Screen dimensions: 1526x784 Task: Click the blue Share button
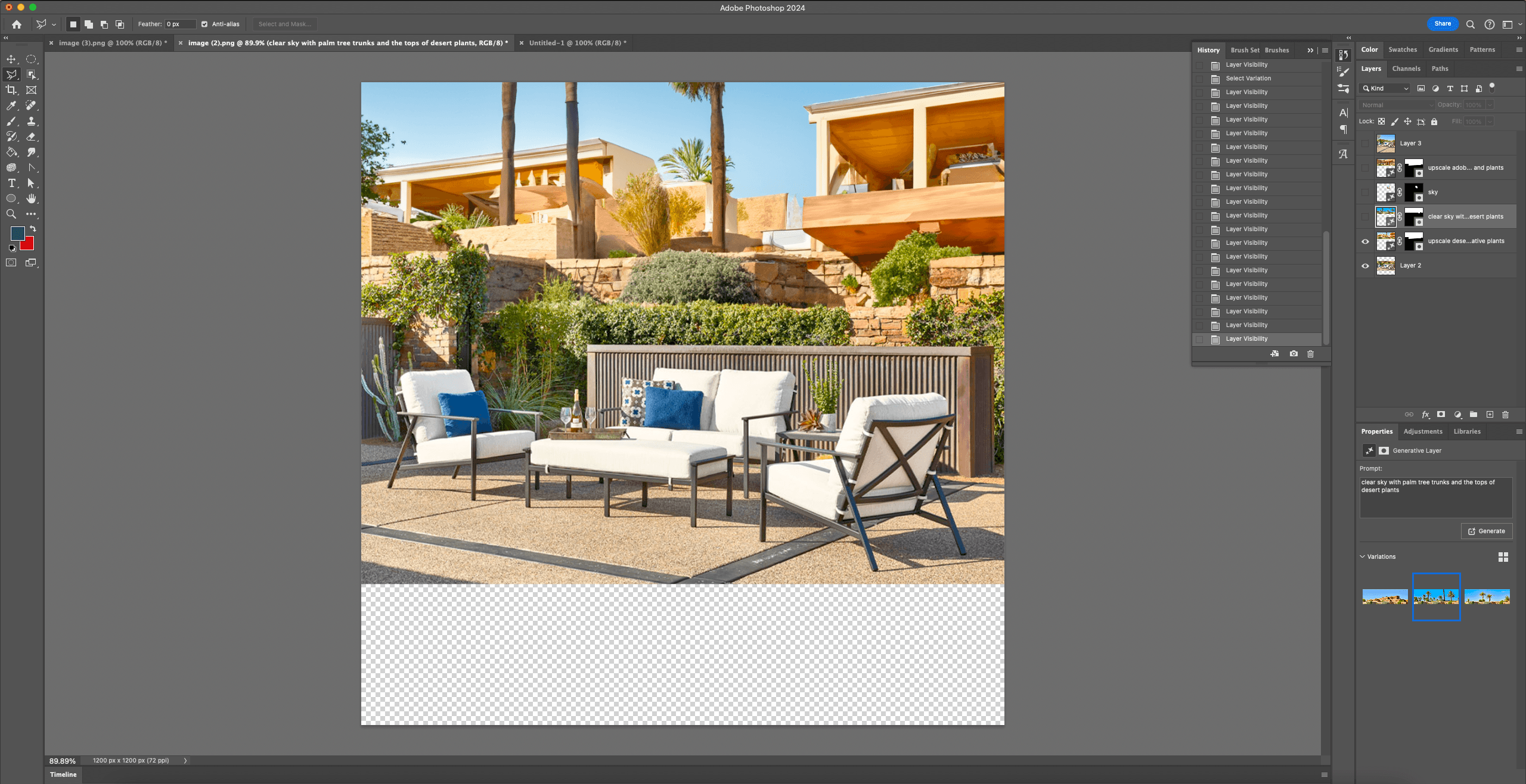coord(1443,24)
